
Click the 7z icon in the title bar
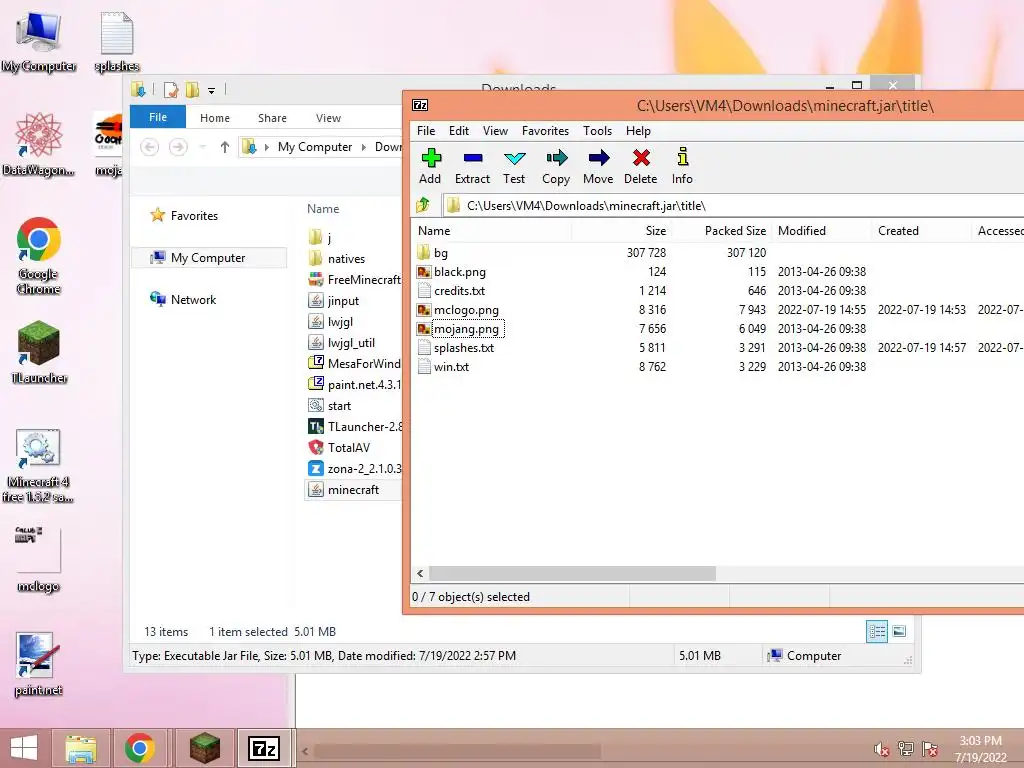click(x=420, y=105)
